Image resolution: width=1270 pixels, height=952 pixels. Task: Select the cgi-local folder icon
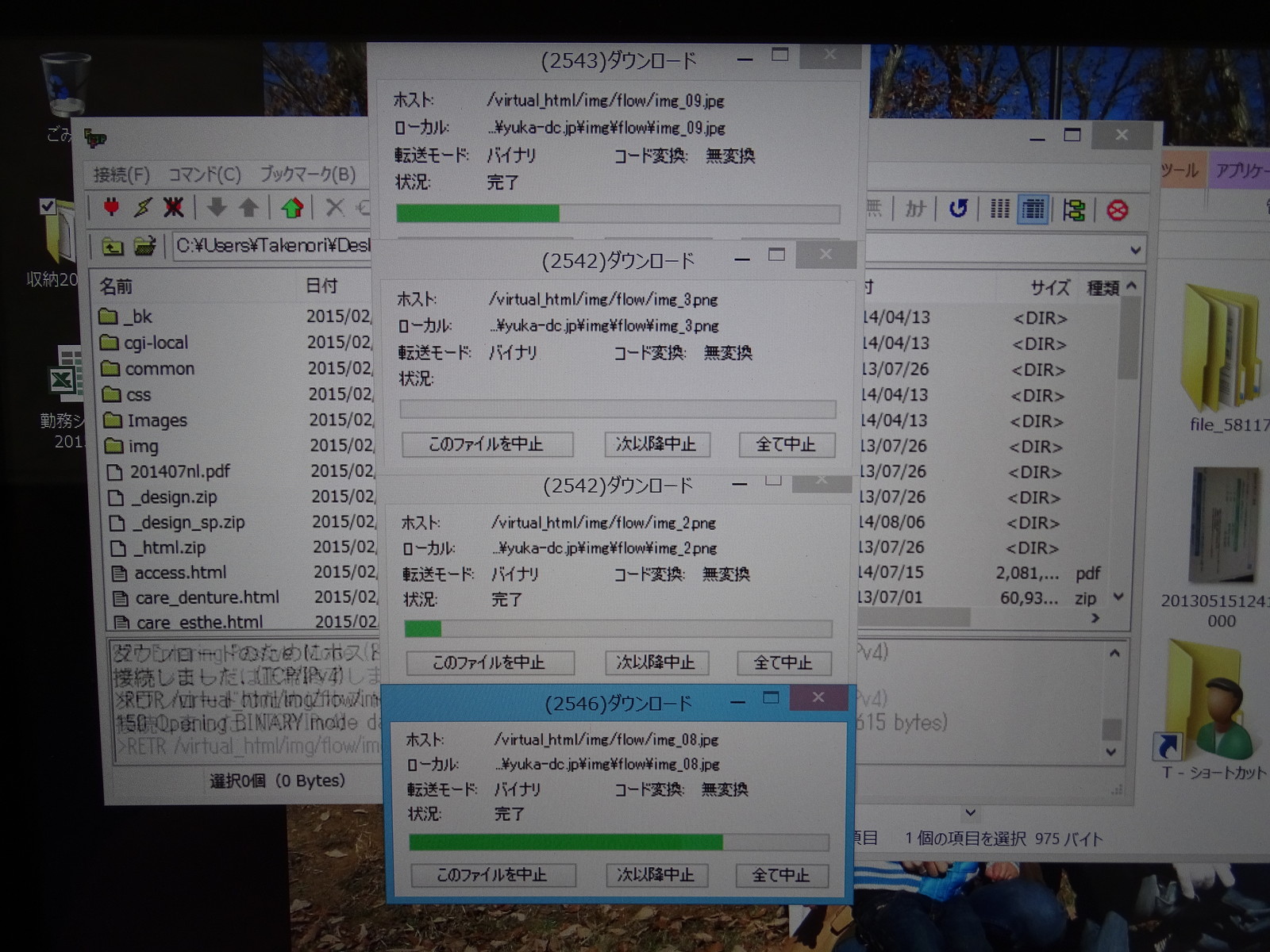click(x=110, y=343)
